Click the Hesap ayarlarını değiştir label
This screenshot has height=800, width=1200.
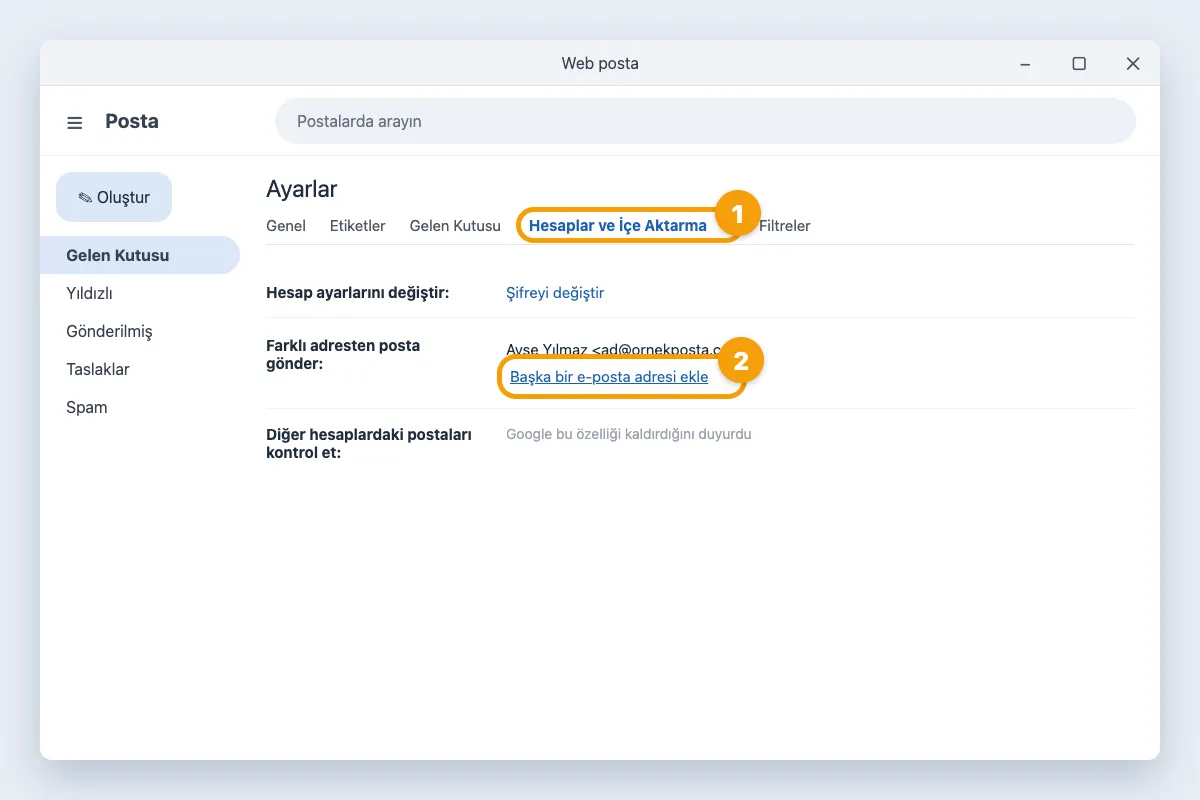pos(358,293)
